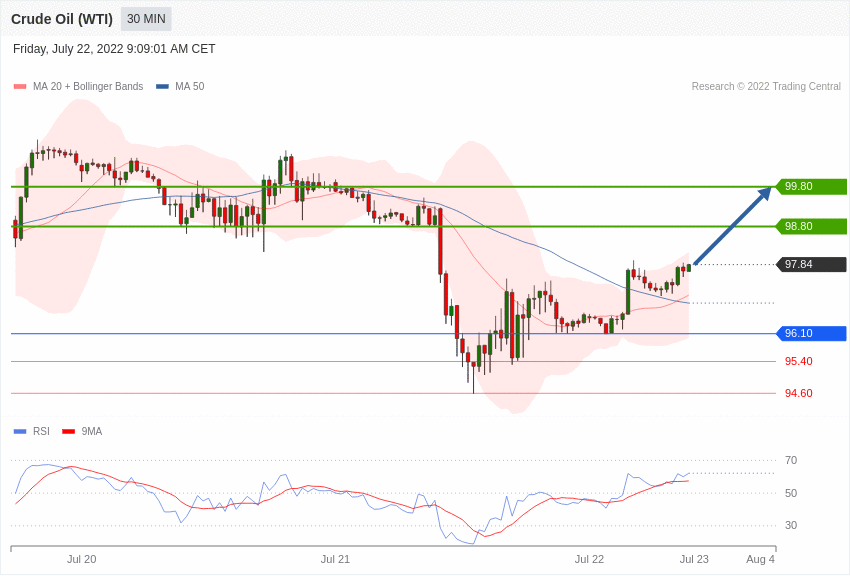The image size is (850, 576).
Task: Click the 94.60 red support value
Action: coord(799,393)
